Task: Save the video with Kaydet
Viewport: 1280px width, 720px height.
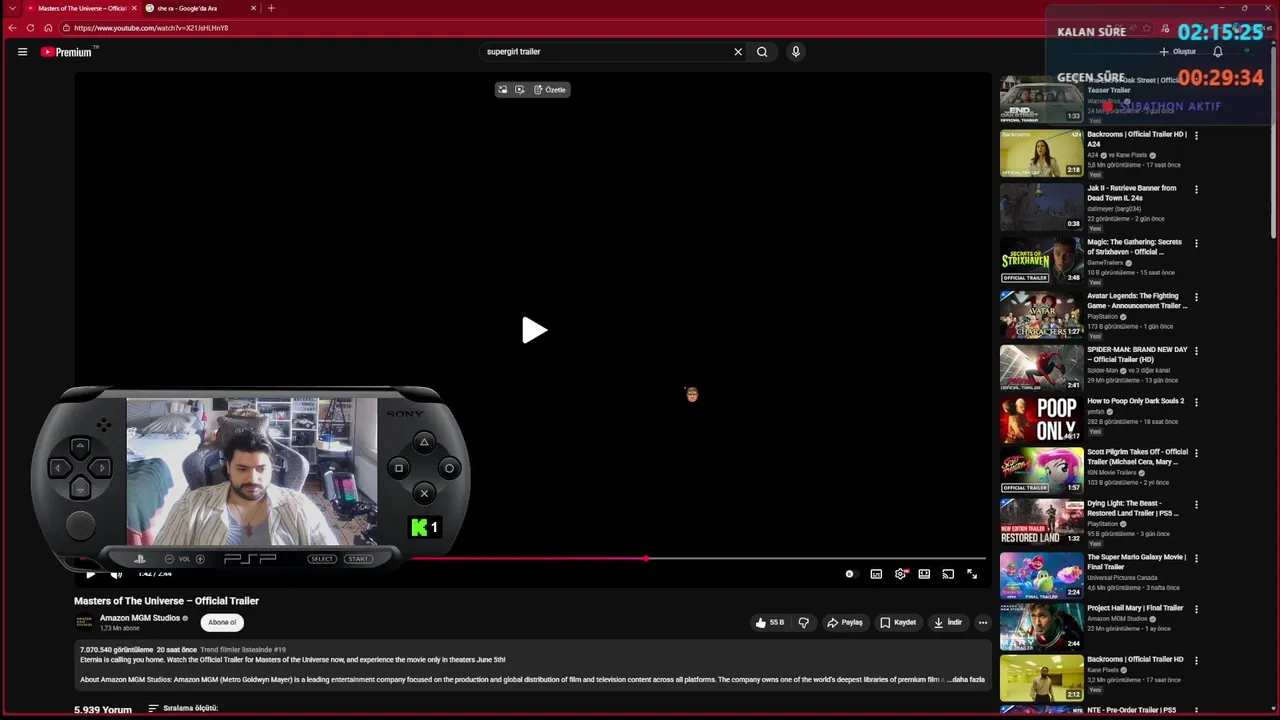Action: click(898, 622)
